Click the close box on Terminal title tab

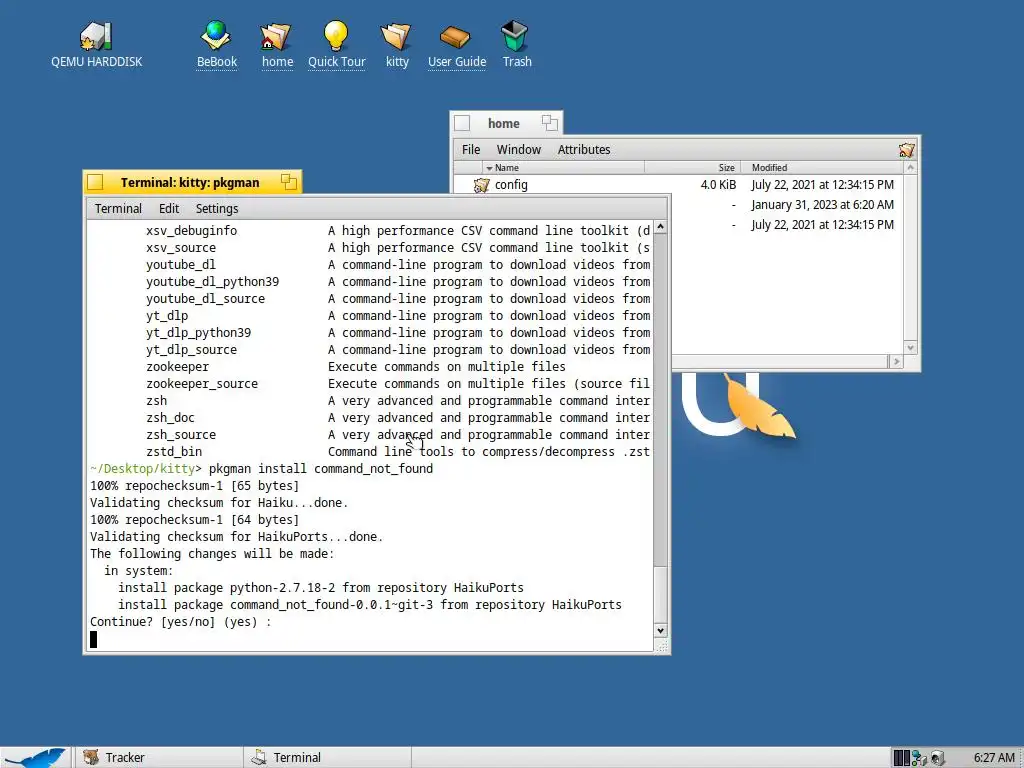[x=95, y=182]
